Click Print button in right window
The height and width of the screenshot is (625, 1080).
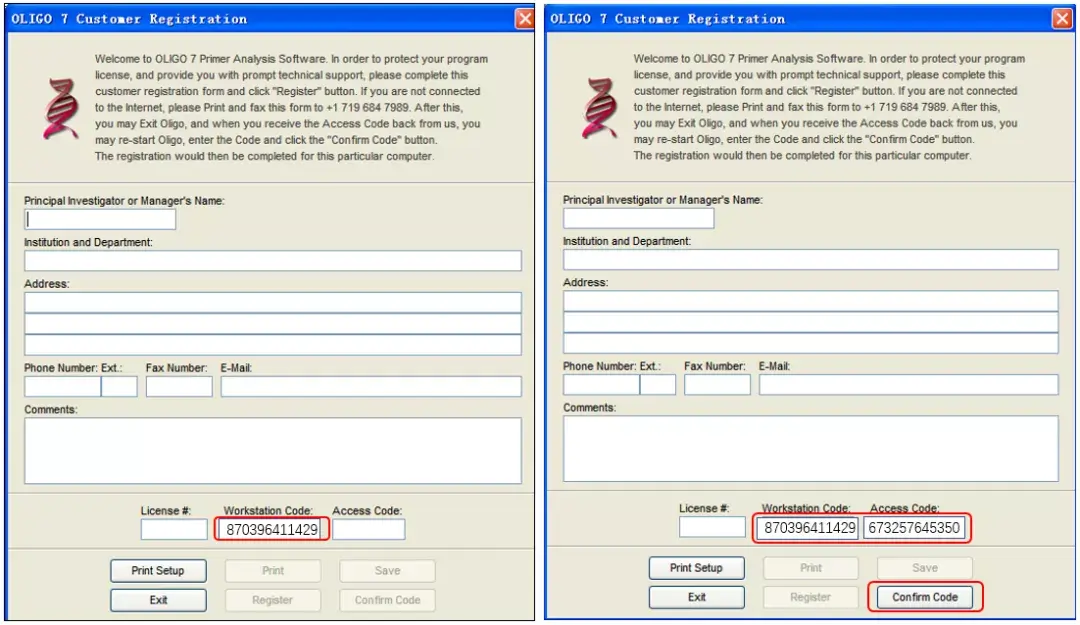811,568
